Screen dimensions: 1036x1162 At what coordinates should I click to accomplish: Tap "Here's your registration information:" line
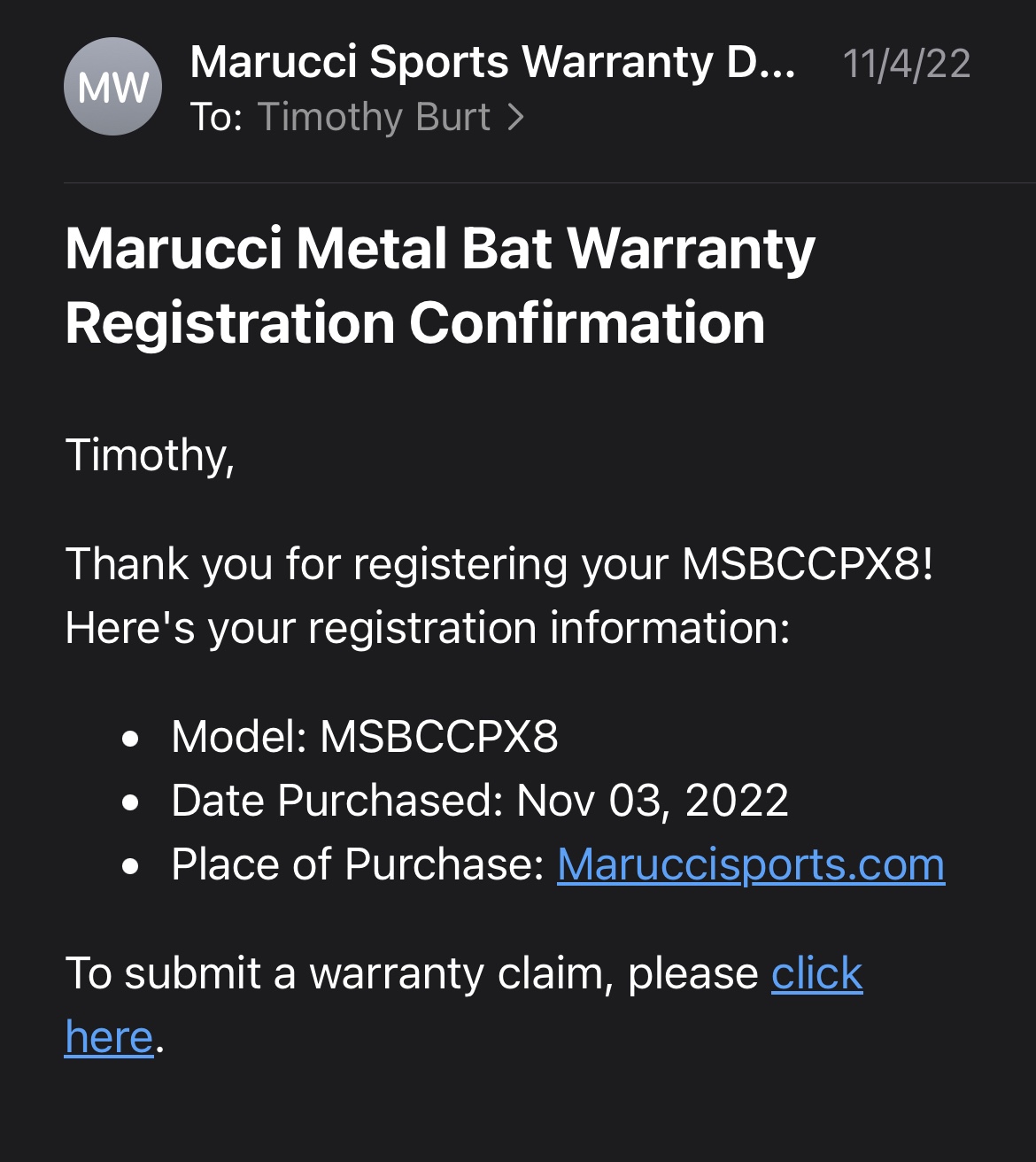coord(427,628)
